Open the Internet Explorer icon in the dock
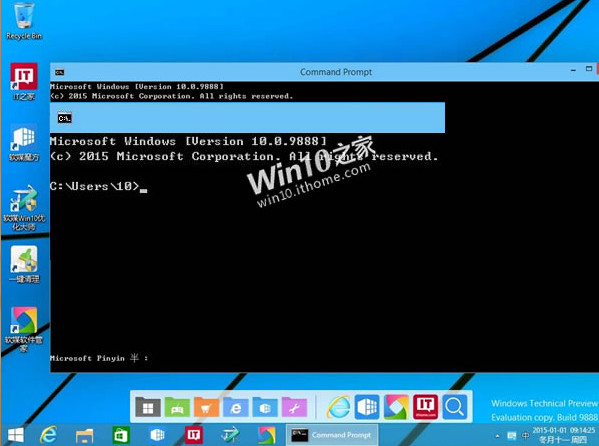Image resolution: width=599 pixels, height=446 pixels. (x=338, y=407)
